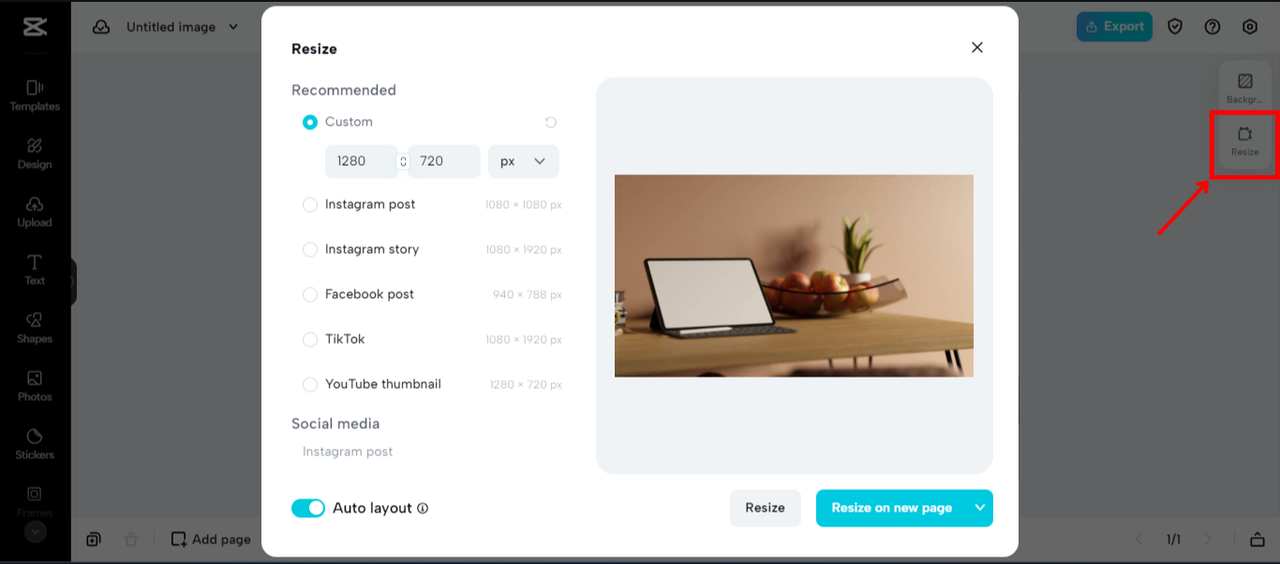This screenshot has width=1280, height=564.
Task: Open the Templates panel in sidebar
Action: point(34,95)
